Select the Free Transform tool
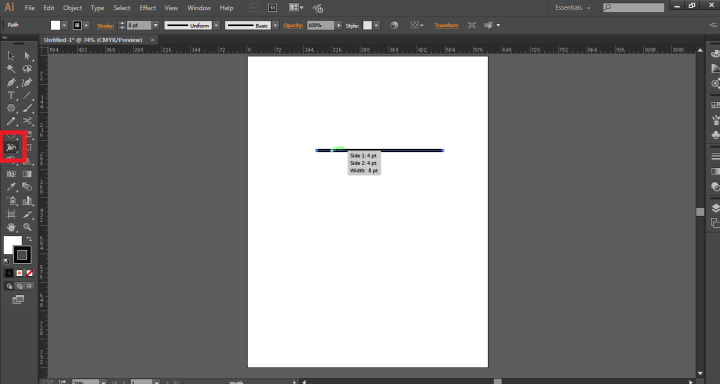Image resolution: width=720 pixels, height=384 pixels. 28,147
